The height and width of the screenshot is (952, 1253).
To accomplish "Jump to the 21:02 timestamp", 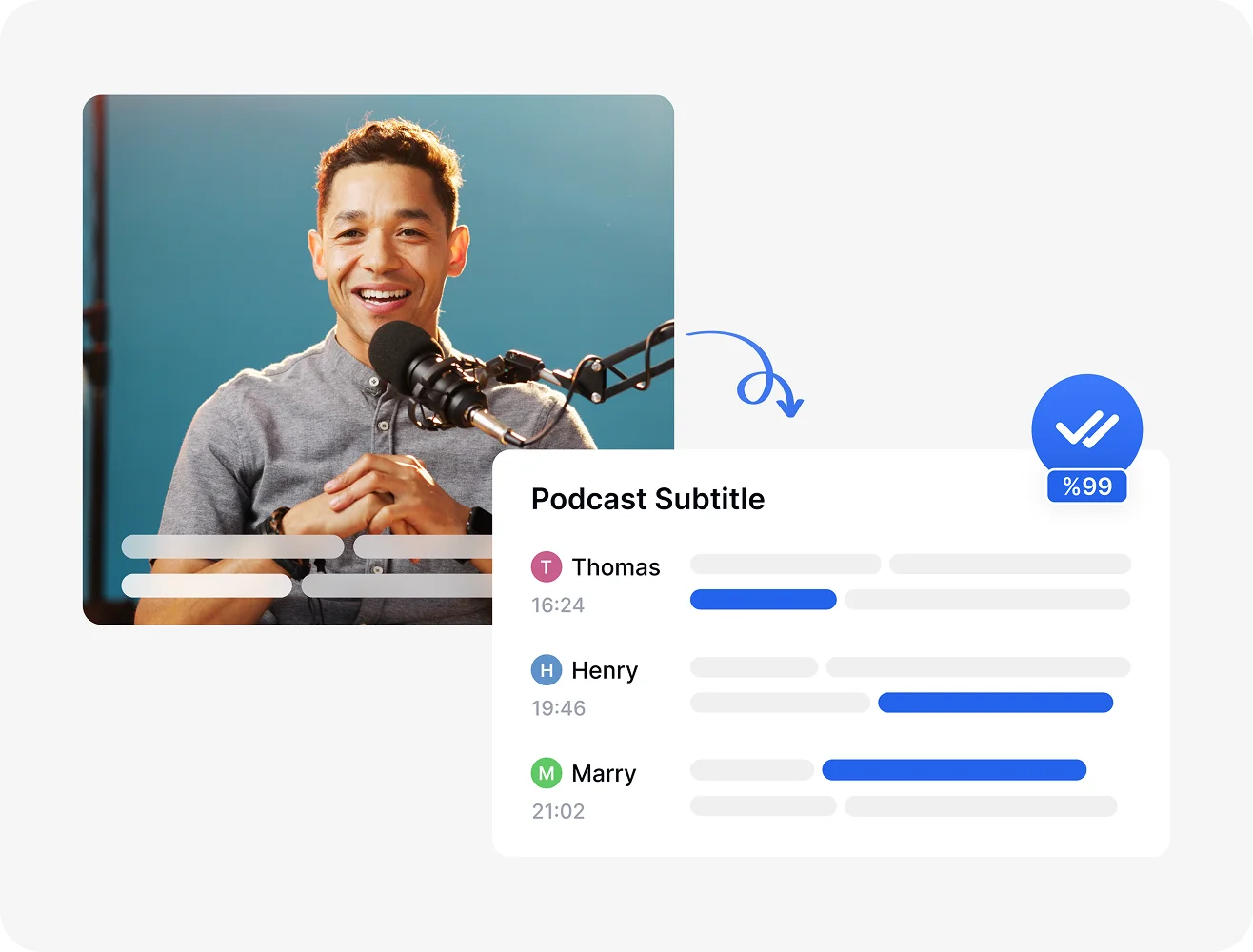I will tap(558, 811).
